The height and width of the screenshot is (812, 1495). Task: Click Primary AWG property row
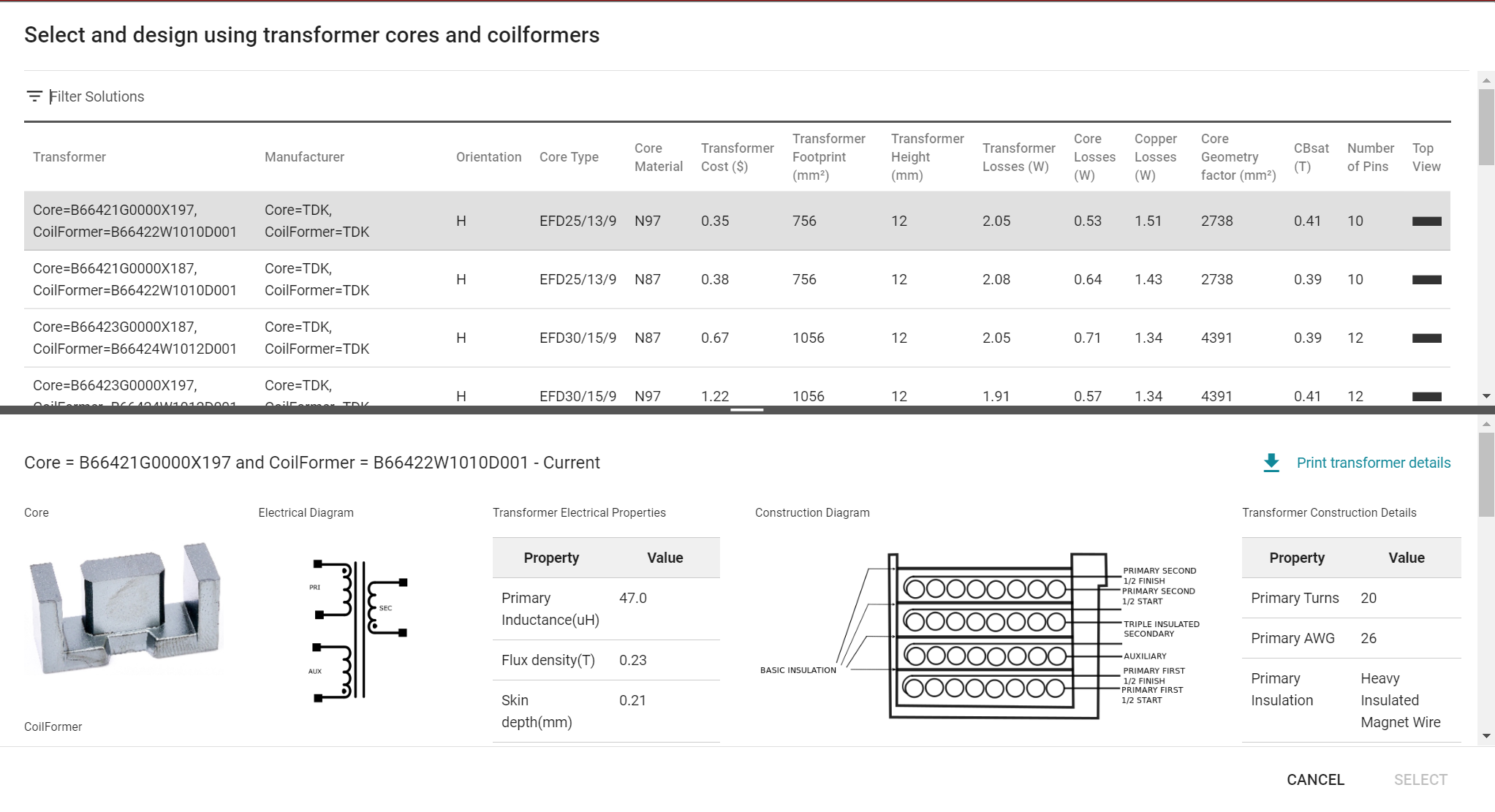click(x=1351, y=638)
